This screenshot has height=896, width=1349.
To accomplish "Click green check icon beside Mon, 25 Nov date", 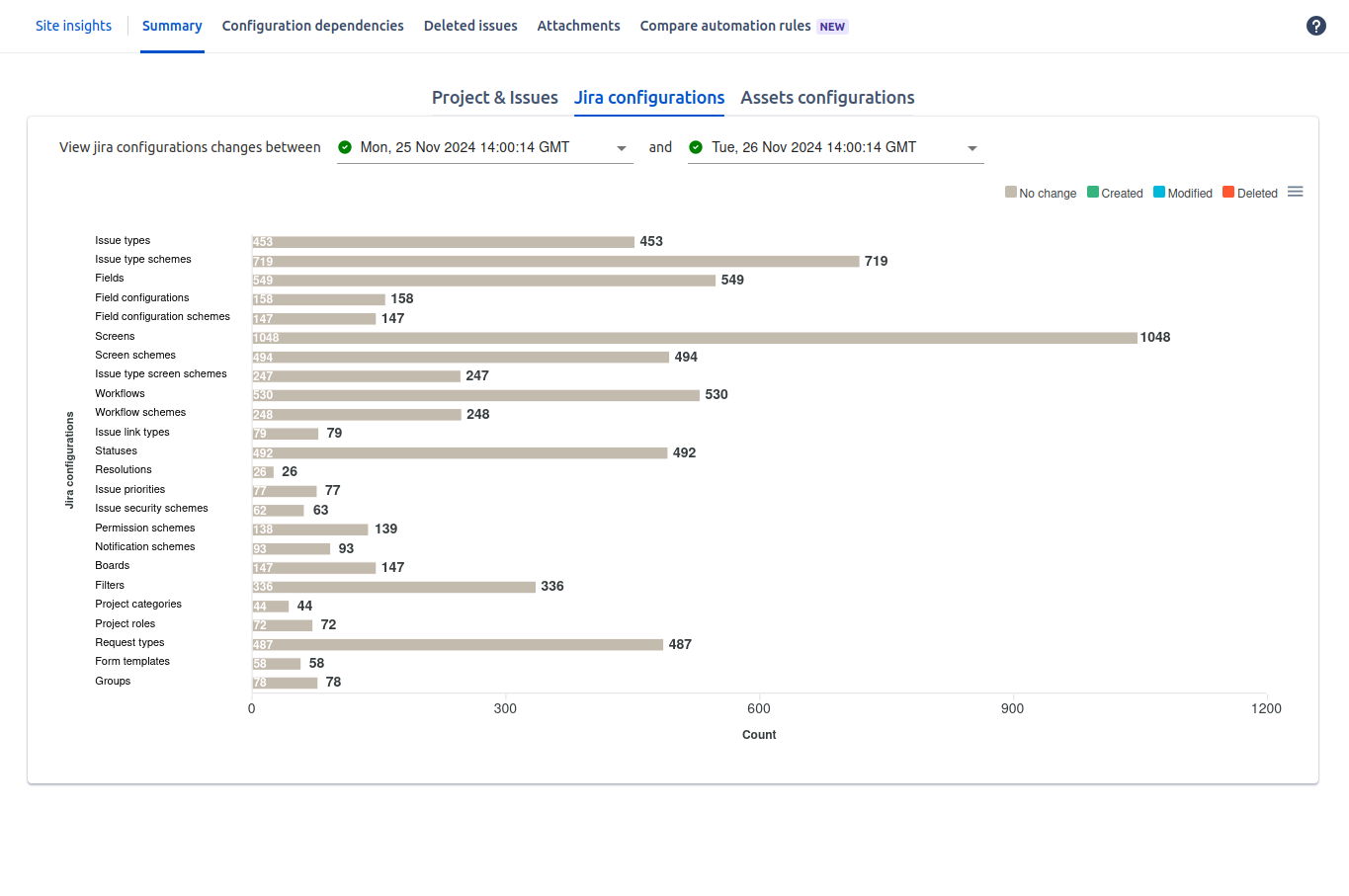I will 345,147.
